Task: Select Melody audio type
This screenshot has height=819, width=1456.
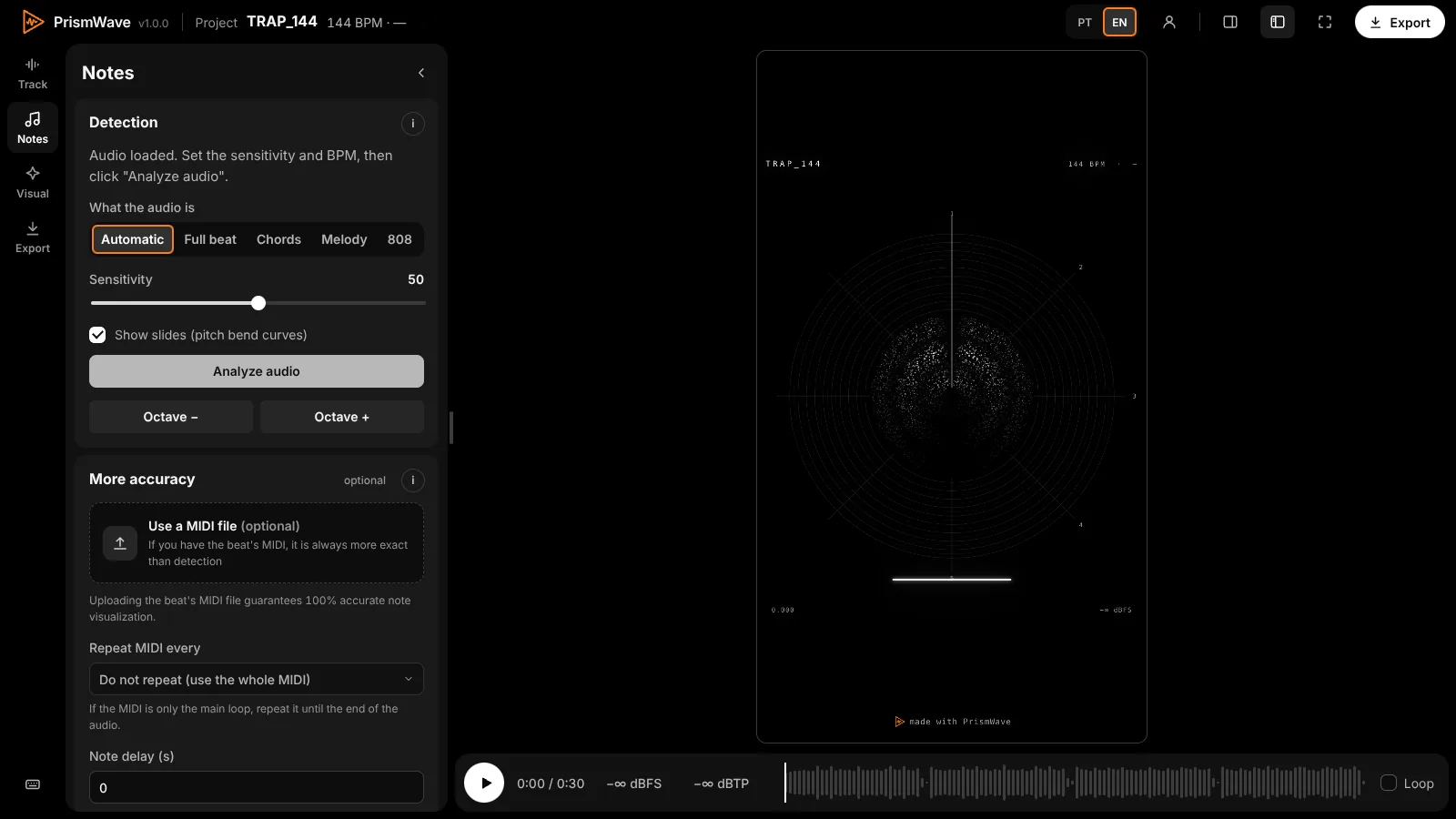Action: (x=344, y=239)
